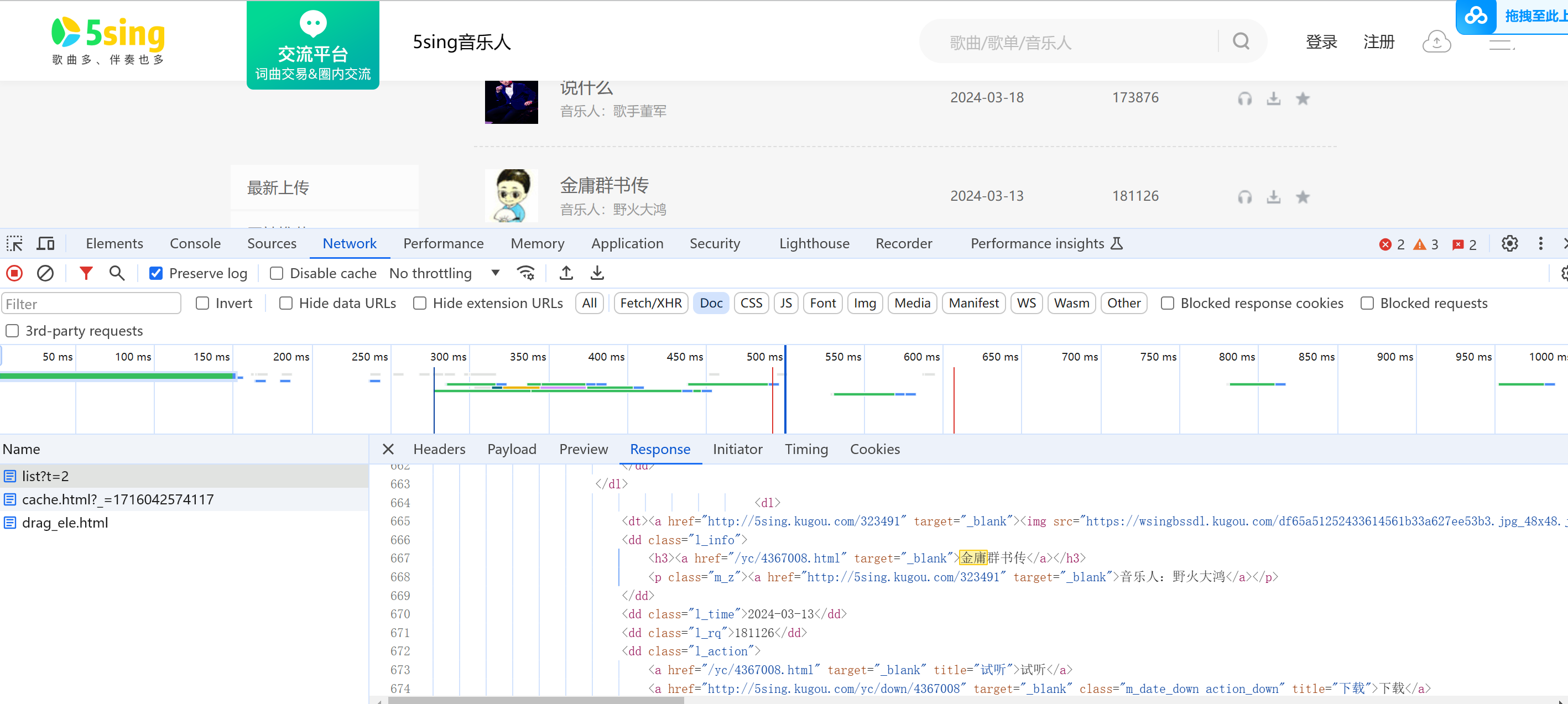Open the Headers tab of the request
This screenshot has height=704, width=1568.
pos(439,449)
